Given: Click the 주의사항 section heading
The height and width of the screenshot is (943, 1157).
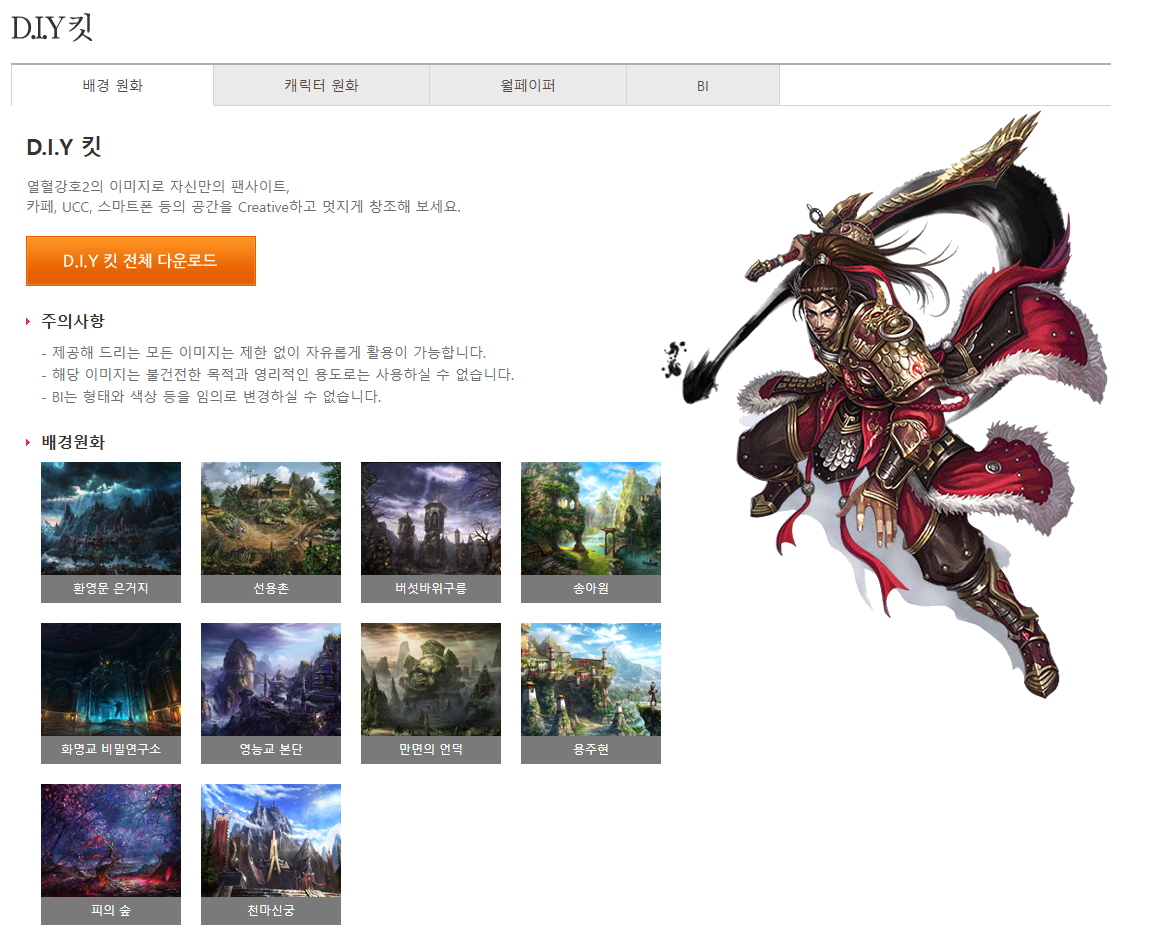Looking at the screenshot, I should pos(73,321).
